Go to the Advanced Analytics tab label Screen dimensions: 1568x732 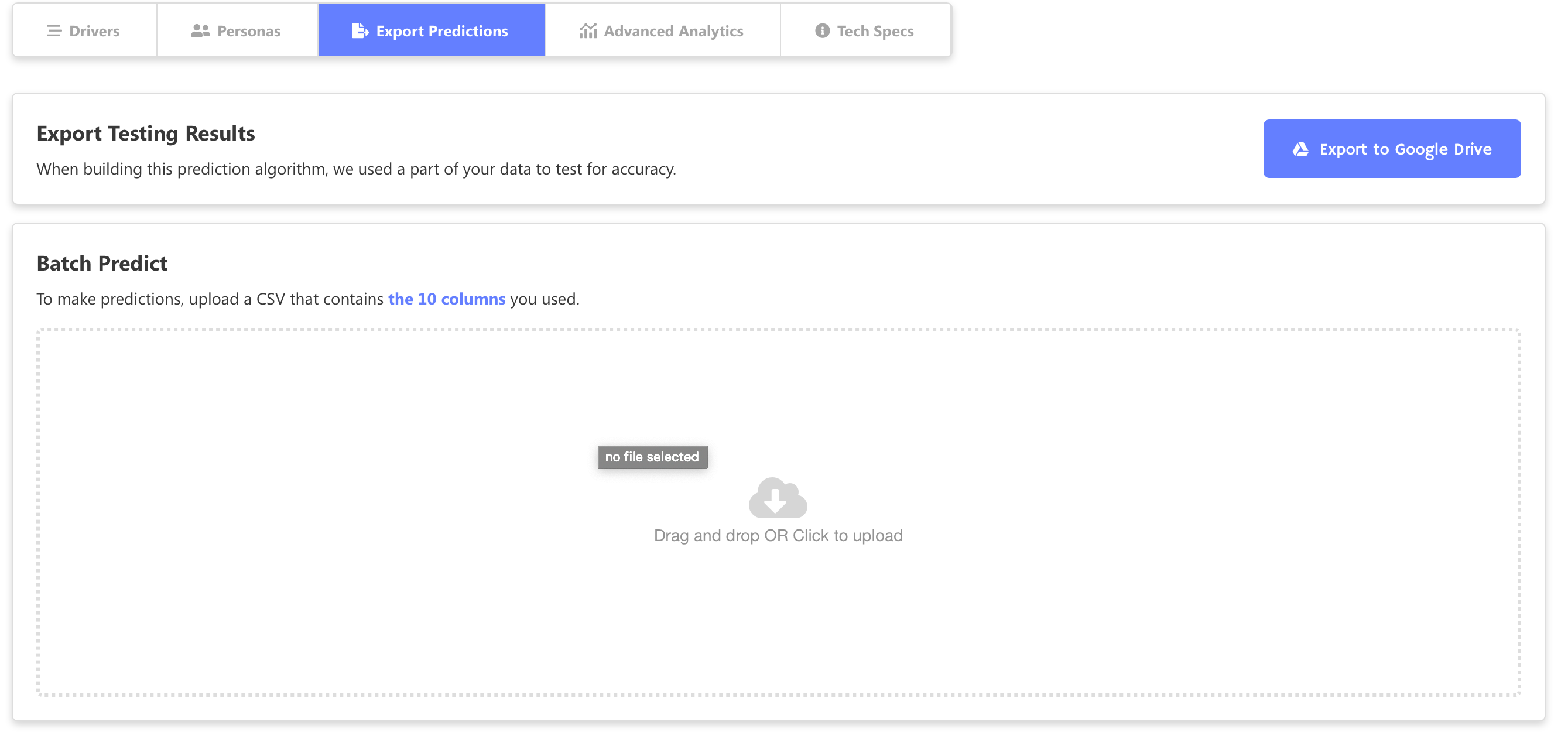[673, 31]
